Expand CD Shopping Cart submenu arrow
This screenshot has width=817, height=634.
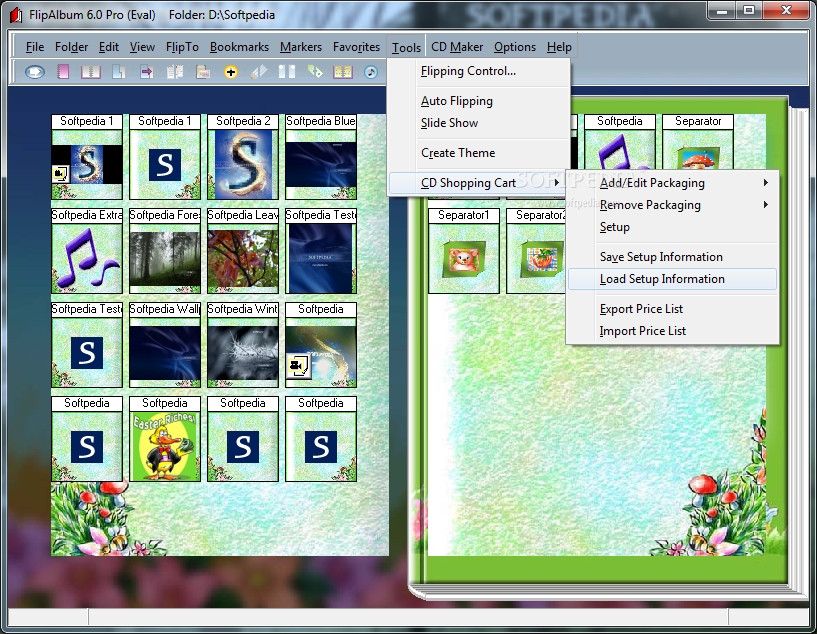pyautogui.click(x=557, y=182)
